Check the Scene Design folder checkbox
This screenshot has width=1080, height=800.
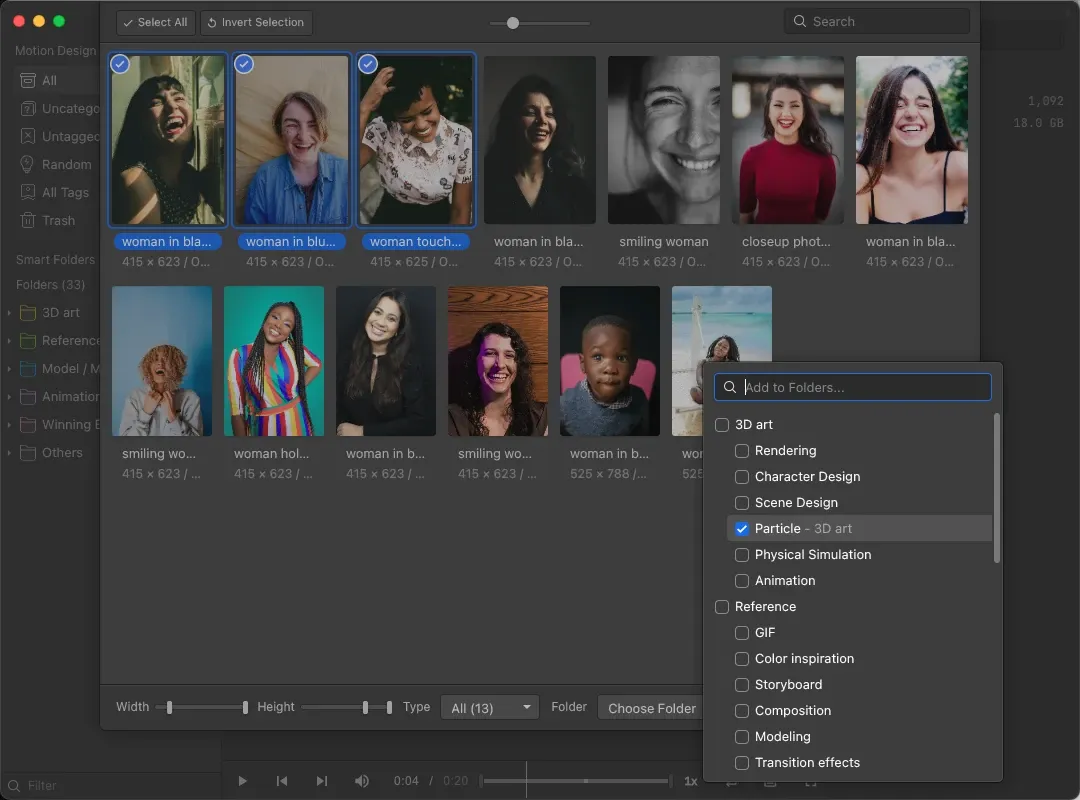(x=742, y=503)
